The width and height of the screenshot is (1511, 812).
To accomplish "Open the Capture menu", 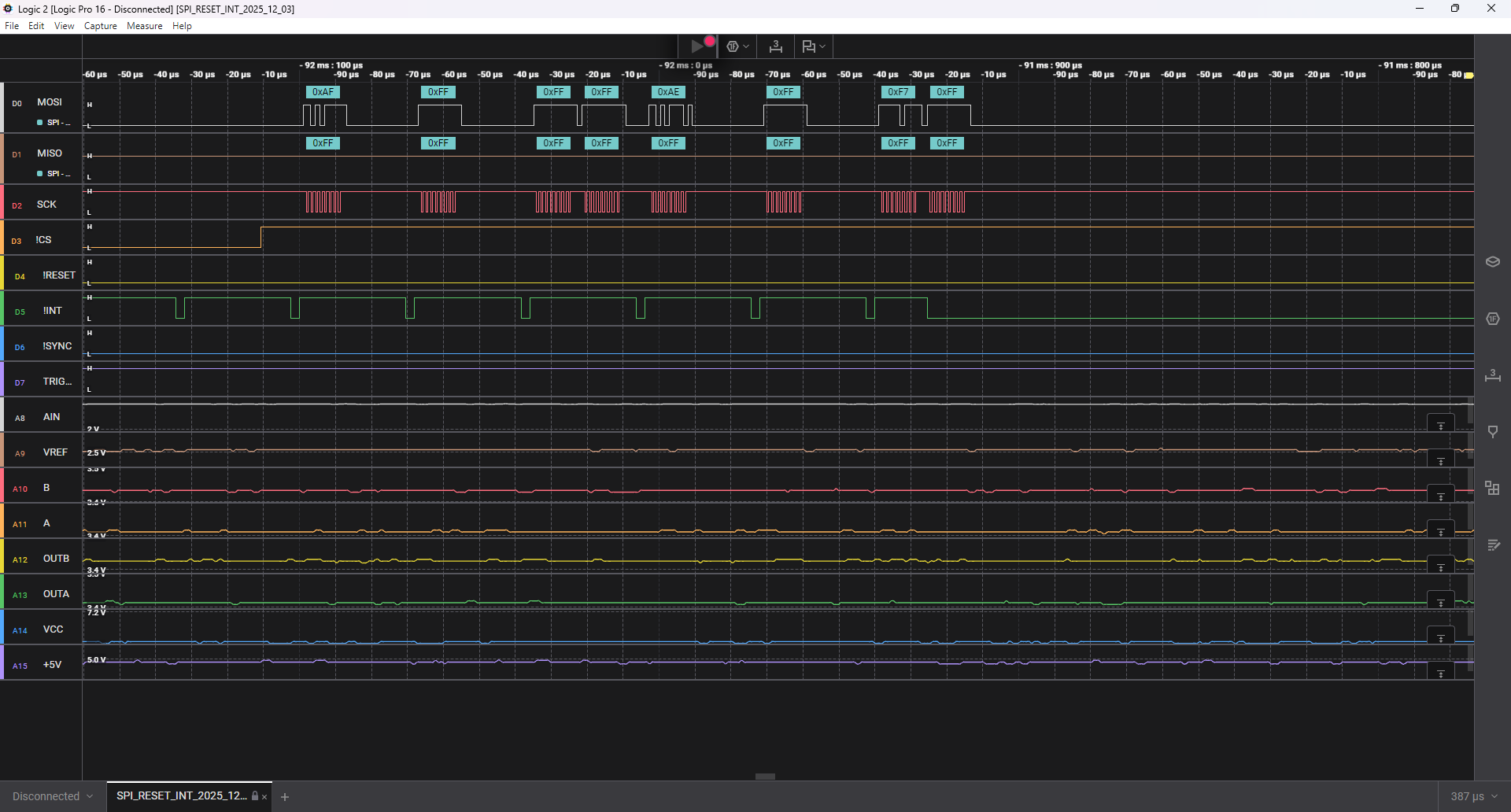I will pyautogui.click(x=100, y=26).
